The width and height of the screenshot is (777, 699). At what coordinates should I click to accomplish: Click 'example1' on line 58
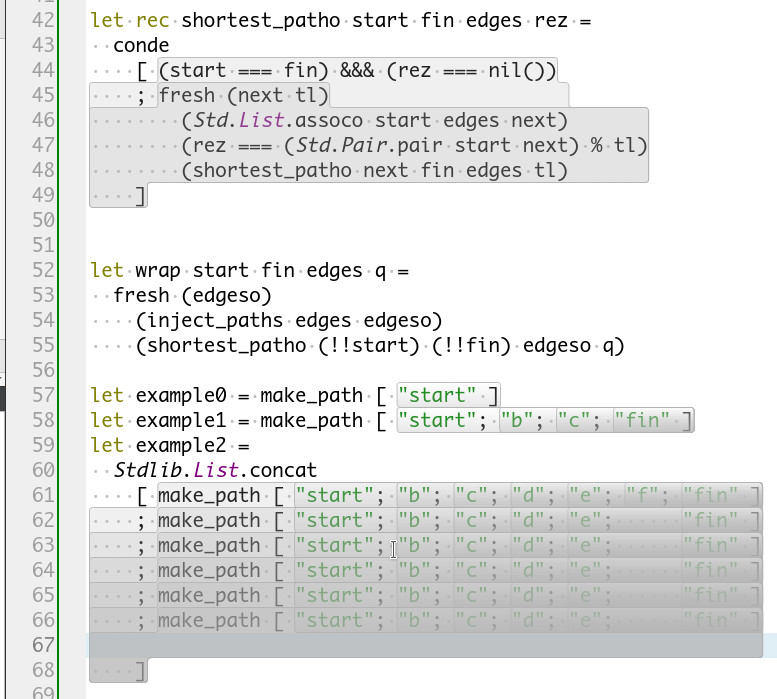pos(181,420)
